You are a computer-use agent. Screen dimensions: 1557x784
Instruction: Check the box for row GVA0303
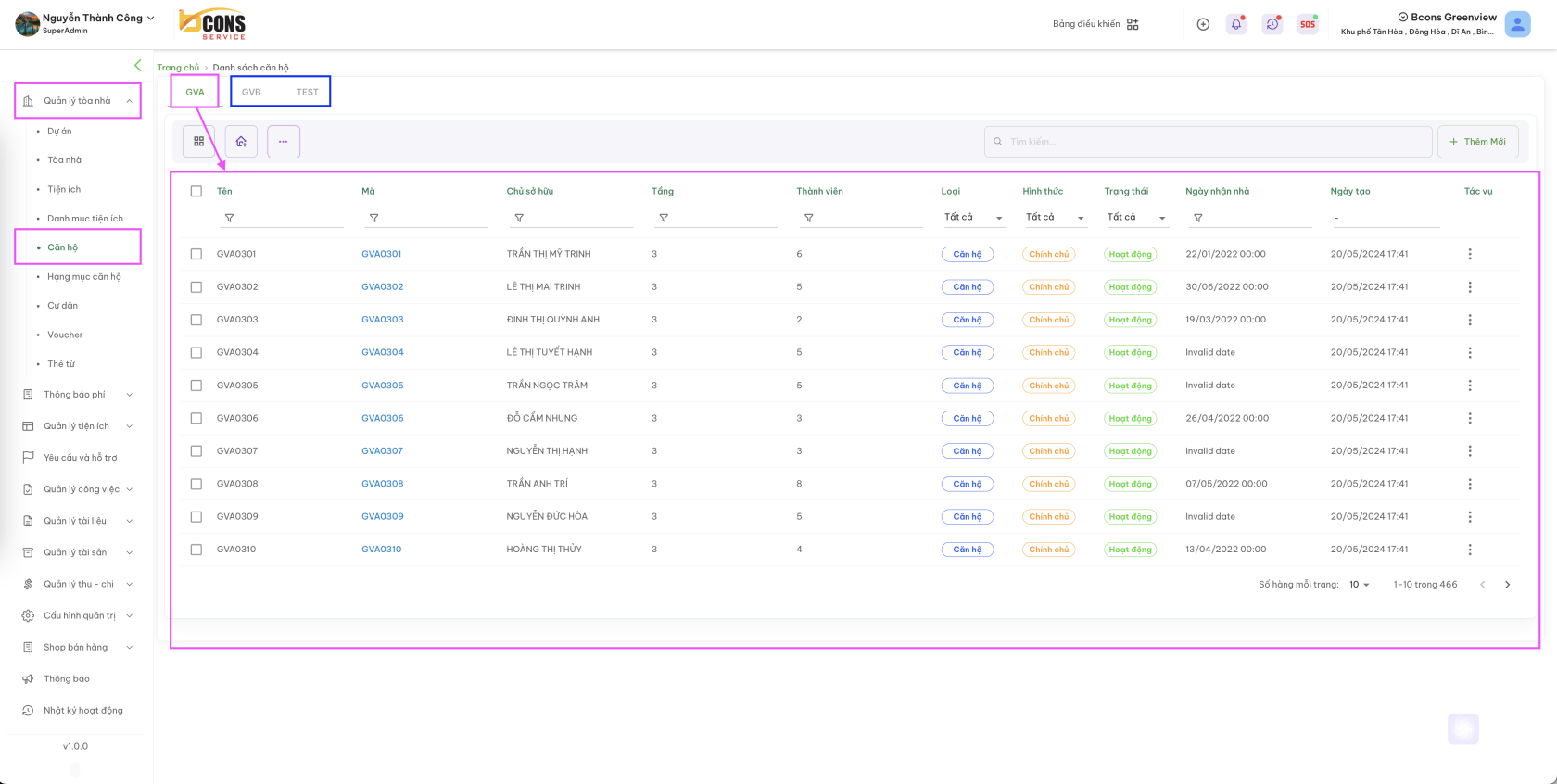pos(196,320)
